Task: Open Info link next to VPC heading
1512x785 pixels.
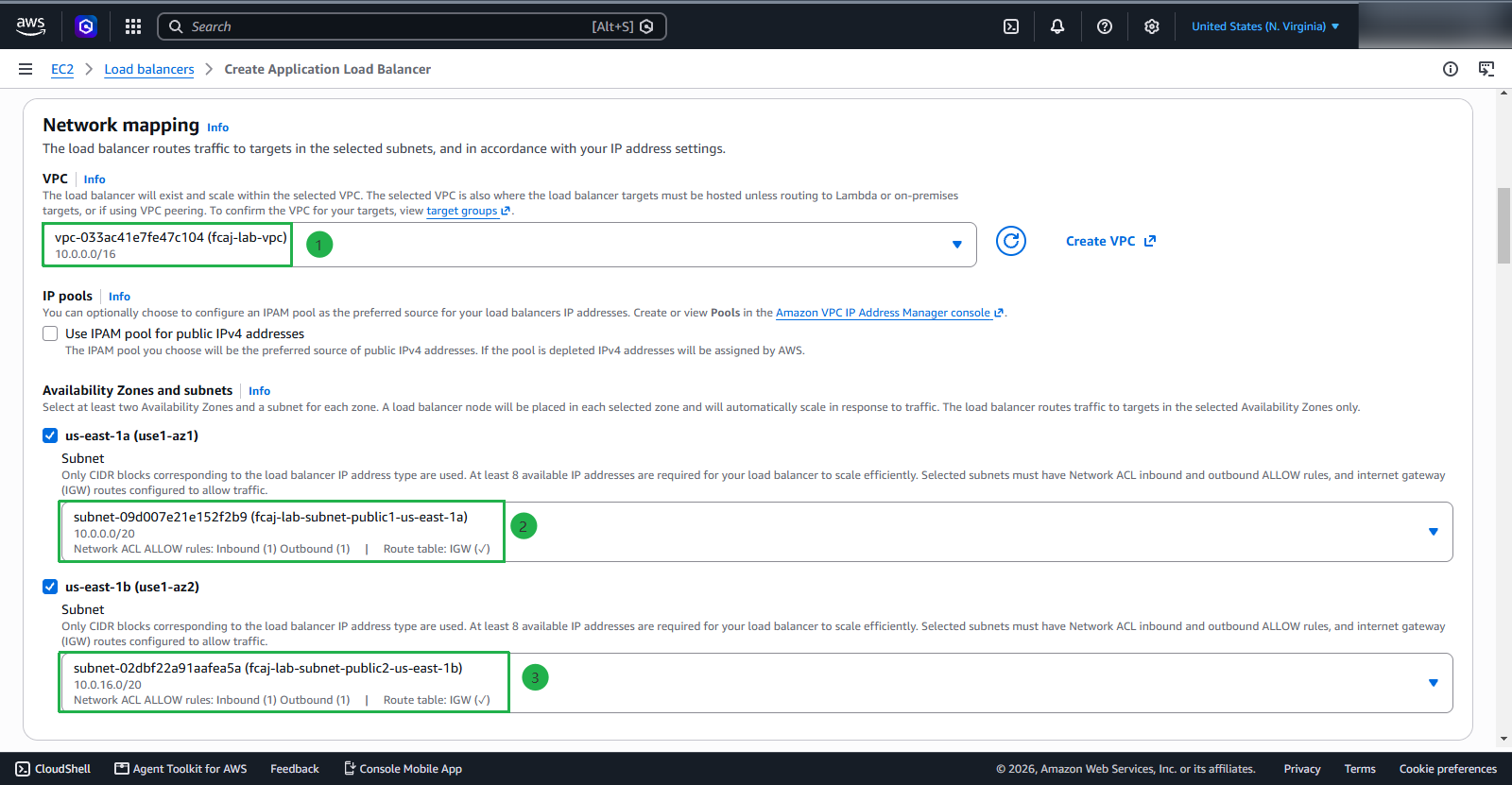Action: (94, 179)
